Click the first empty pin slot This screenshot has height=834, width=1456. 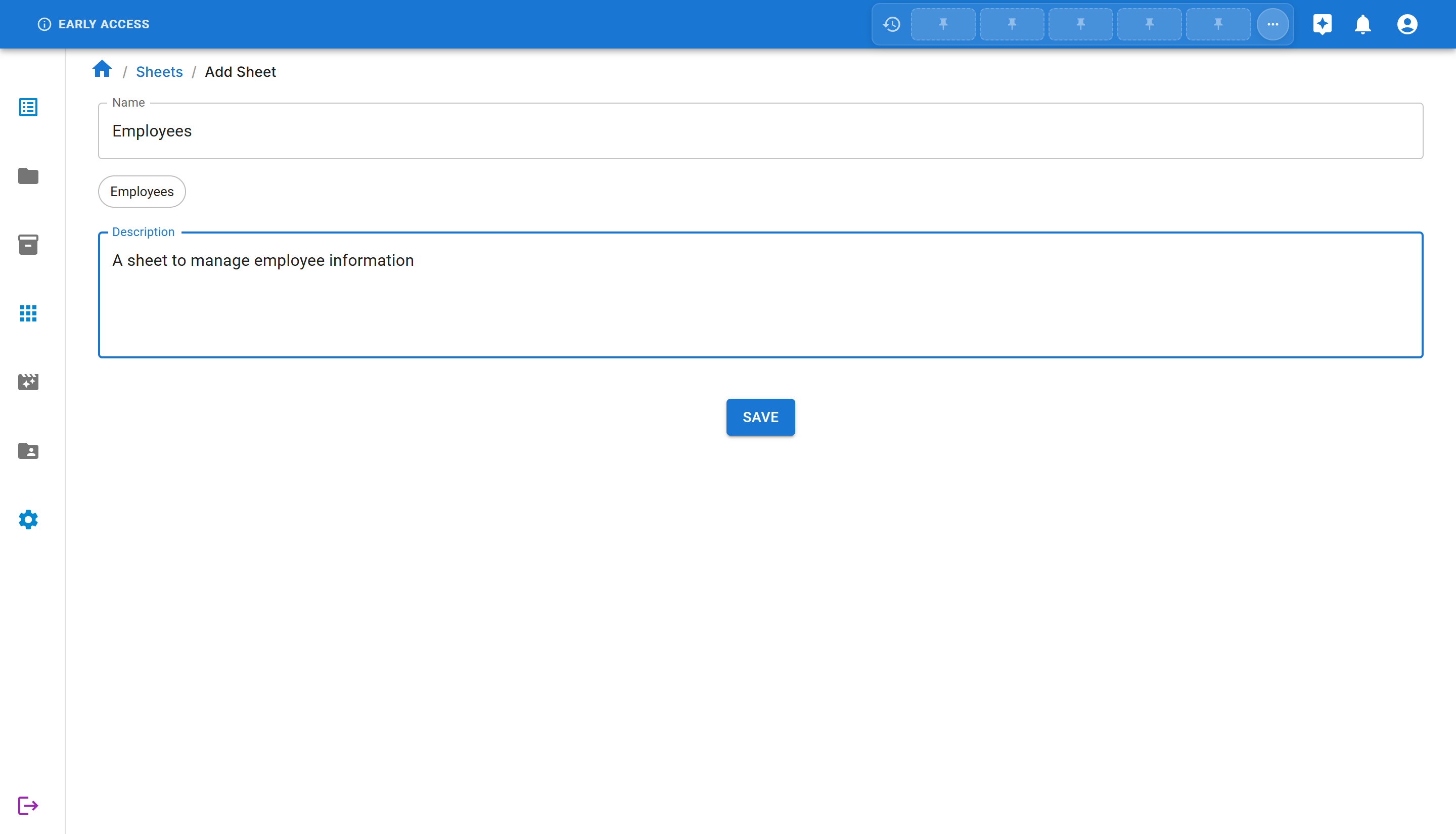[943, 24]
